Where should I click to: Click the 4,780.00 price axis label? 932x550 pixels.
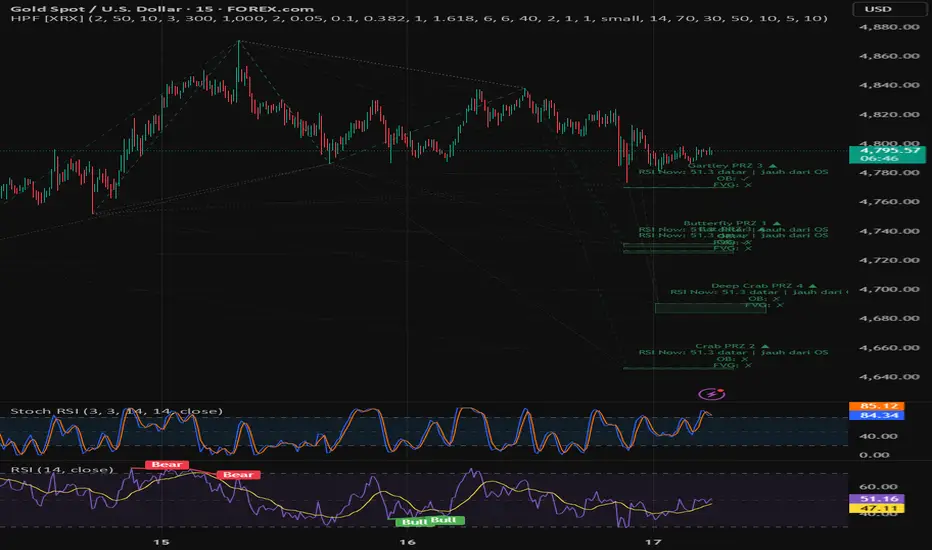click(x=889, y=172)
